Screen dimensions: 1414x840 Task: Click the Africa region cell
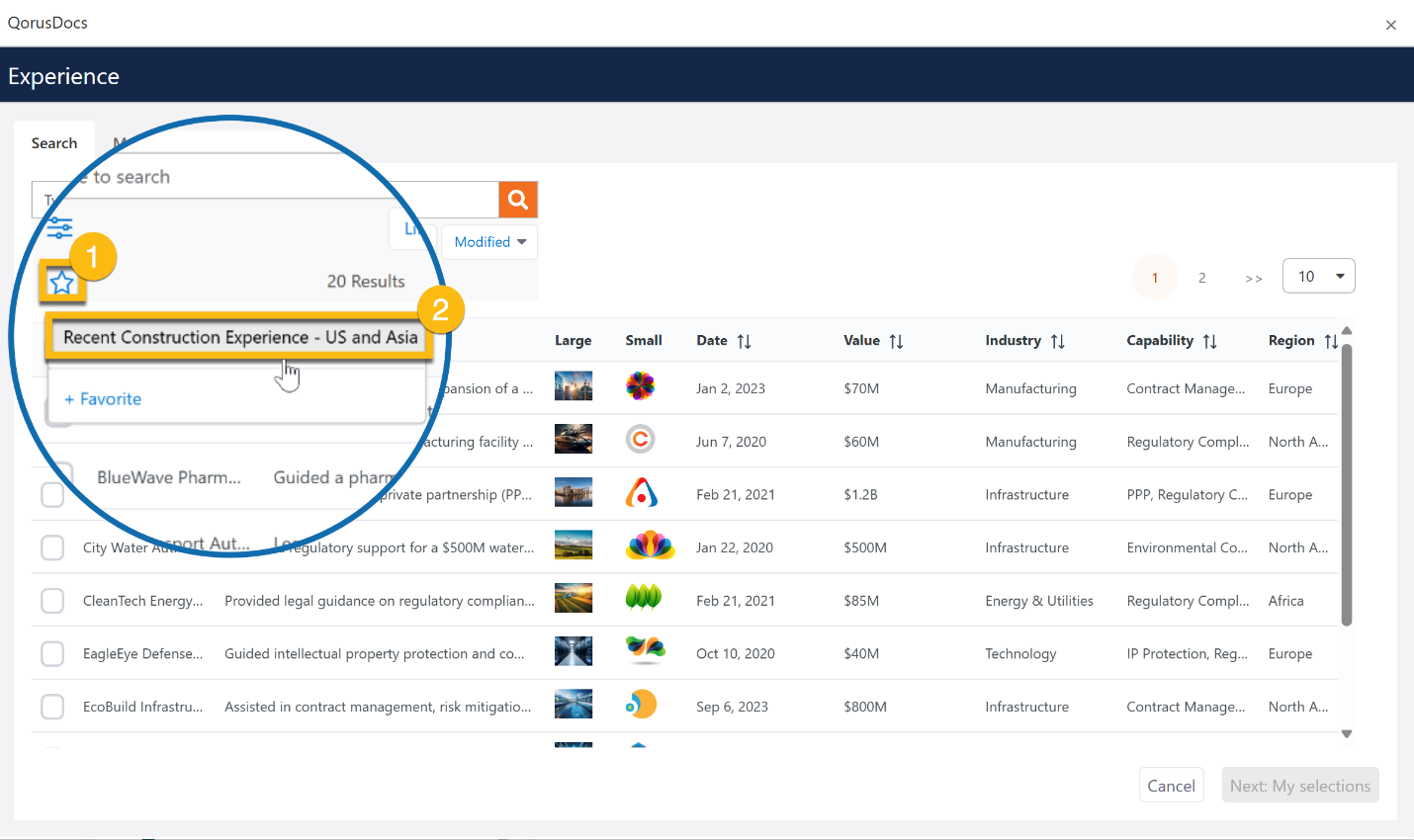tap(1286, 601)
